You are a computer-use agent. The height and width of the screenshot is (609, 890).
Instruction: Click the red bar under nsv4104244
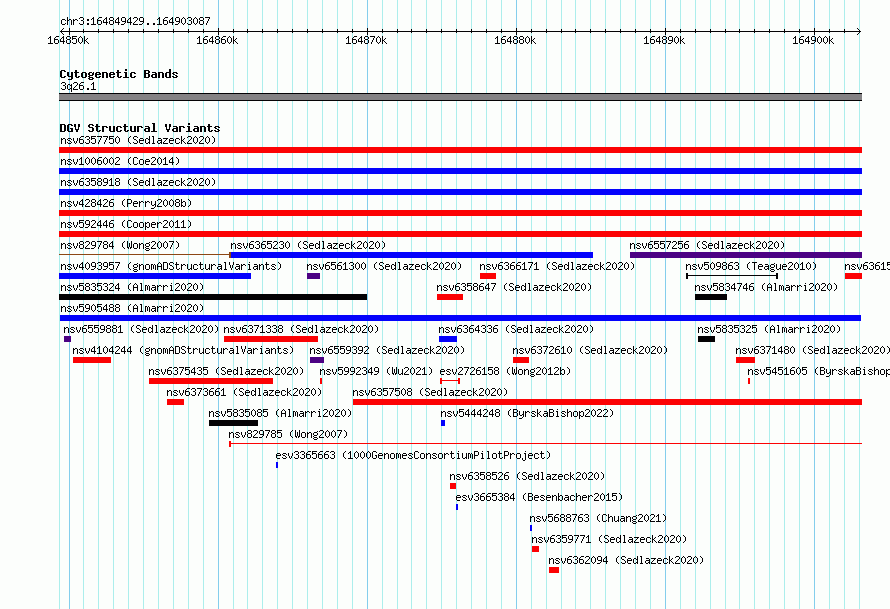pyautogui.click(x=92, y=360)
